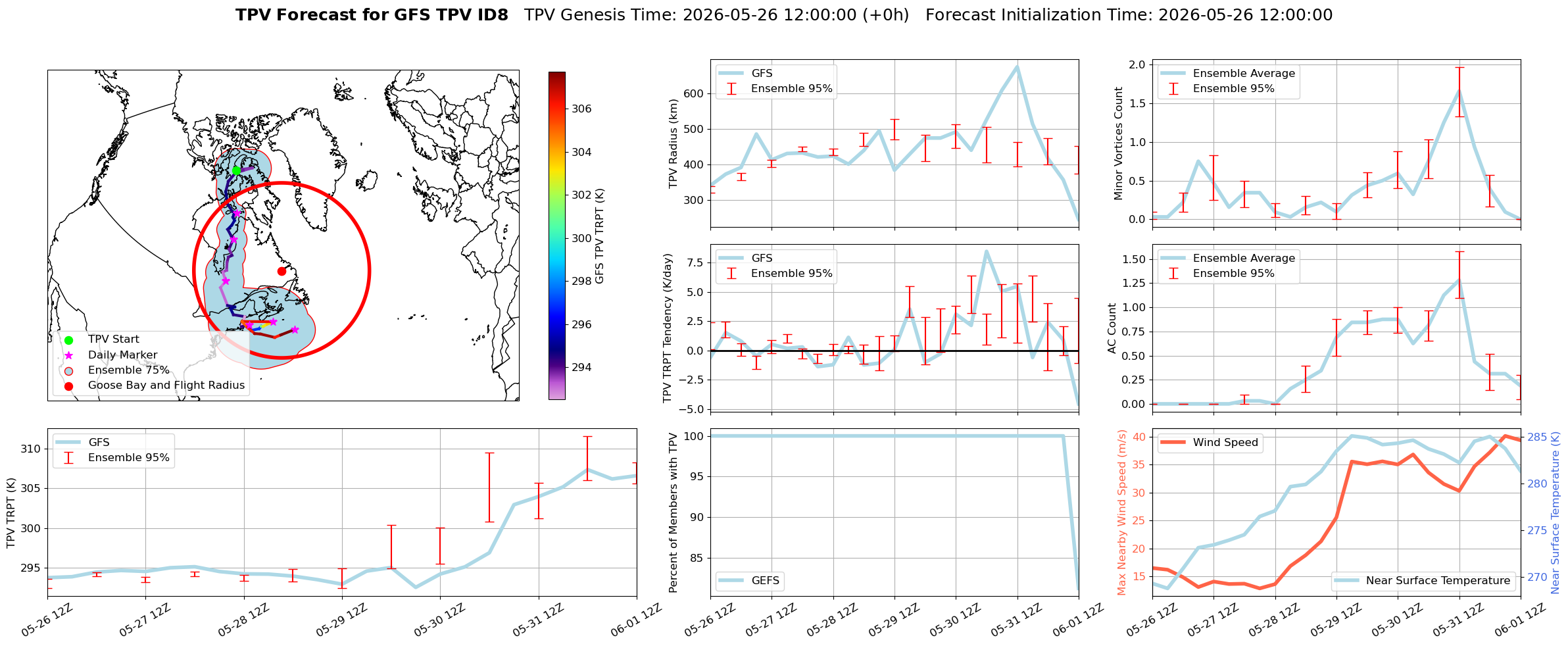Click the Ensemble 75% legend circle icon

68,370
